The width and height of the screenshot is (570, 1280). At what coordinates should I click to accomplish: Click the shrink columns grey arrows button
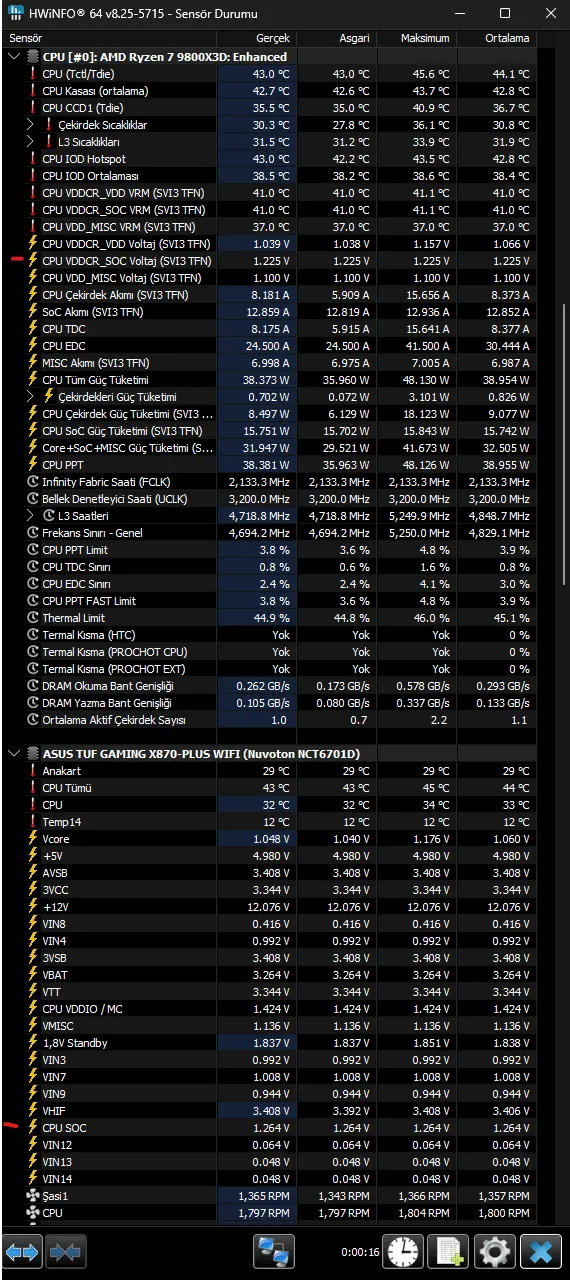pos(65,1250)
